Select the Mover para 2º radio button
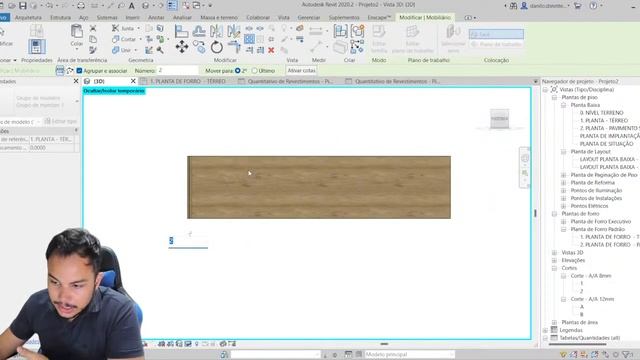 (x=238, y=71)
